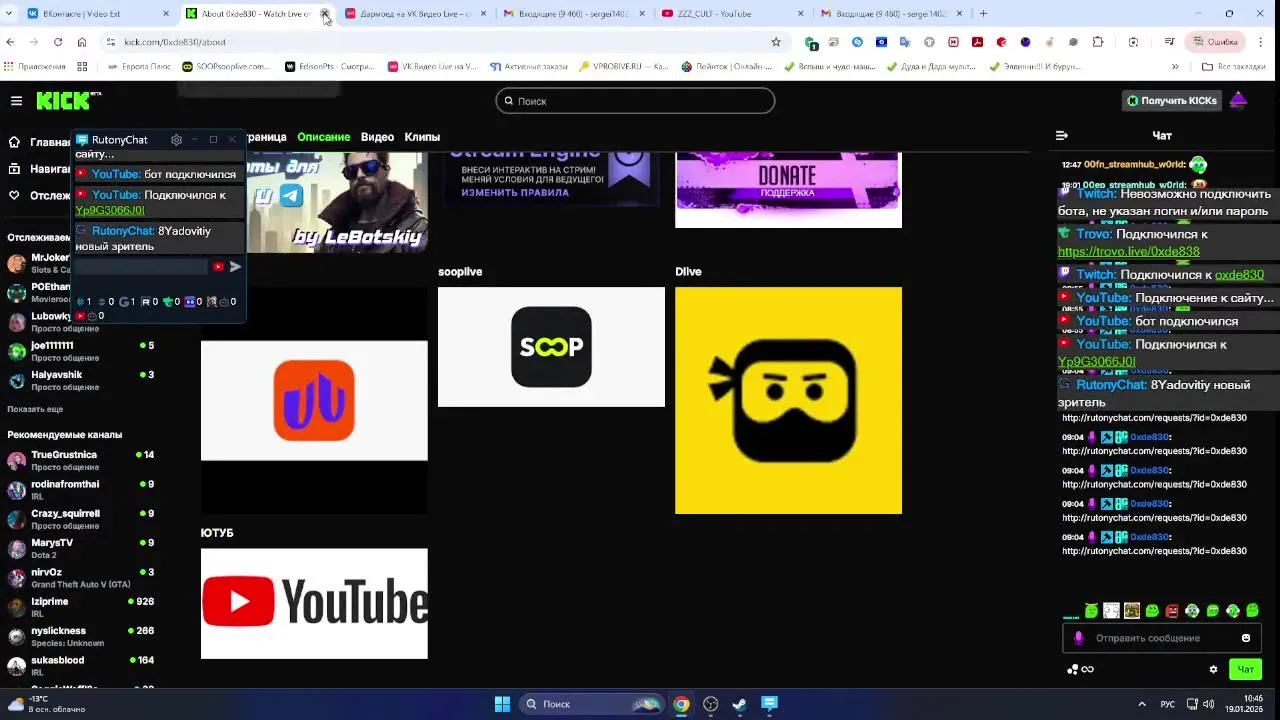Viewport: 1280px width, 720px height.
Task: Open Chrome three-dot menu
Action: (1262, 42)
